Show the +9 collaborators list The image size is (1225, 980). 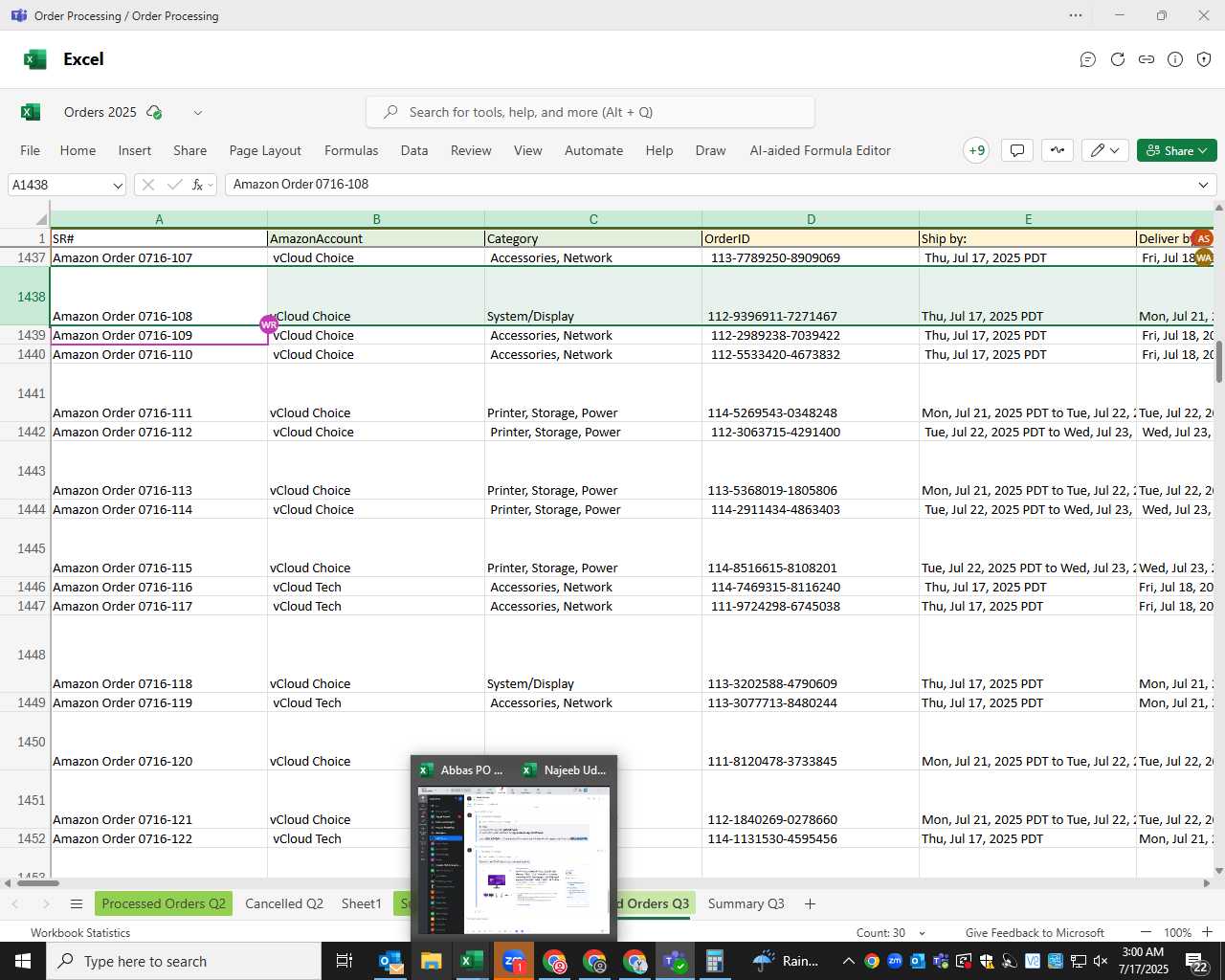pos(976,150)
